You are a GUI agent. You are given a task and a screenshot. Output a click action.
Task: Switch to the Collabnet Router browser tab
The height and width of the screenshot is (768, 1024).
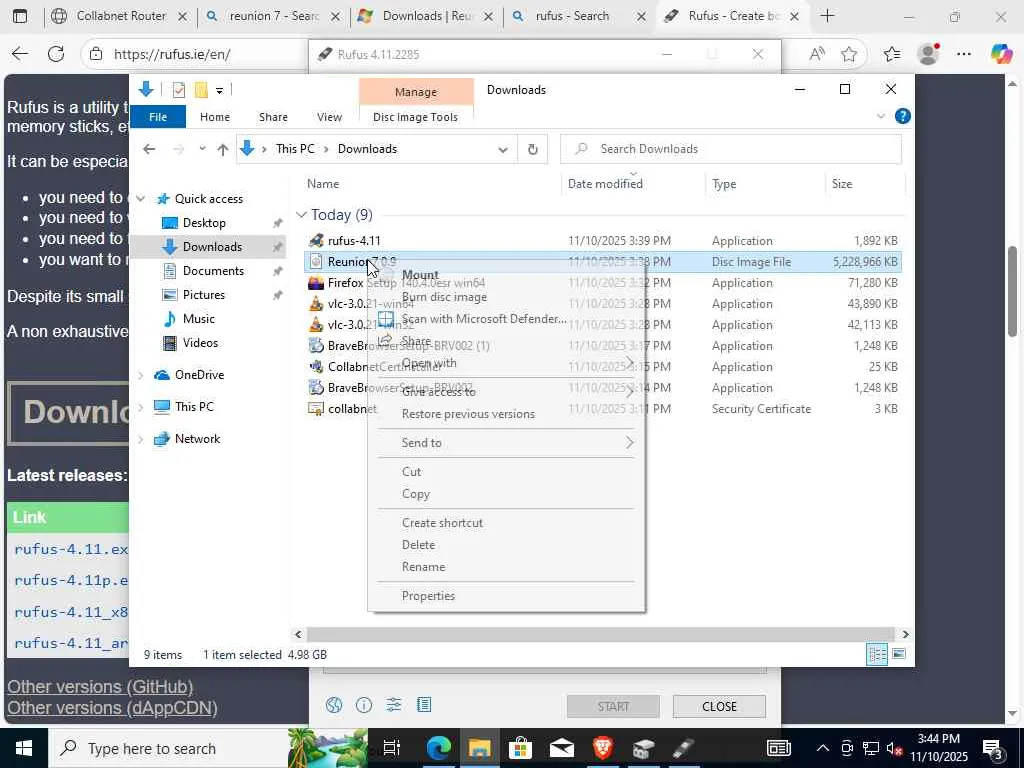[x=120, y=16]
